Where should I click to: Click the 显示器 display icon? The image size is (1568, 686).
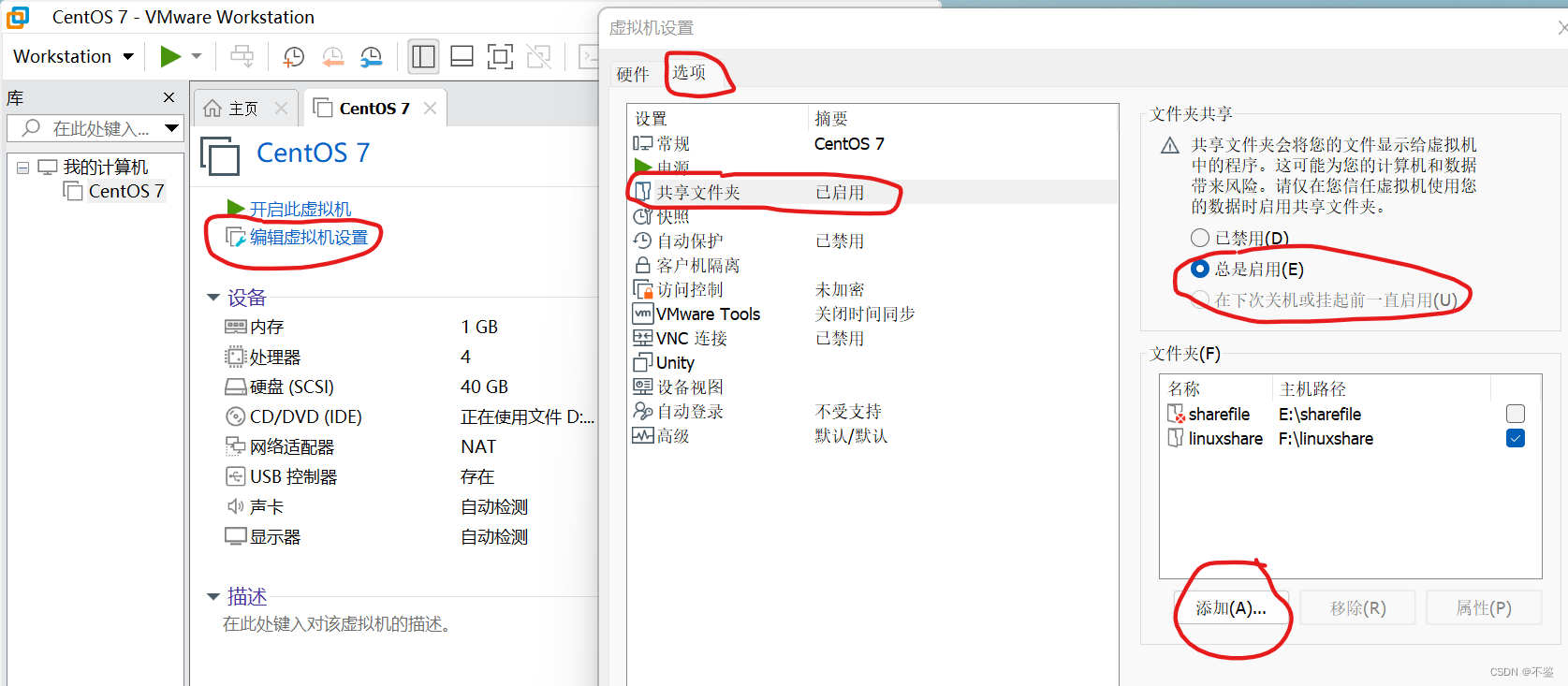pyautogui.click(x=235, y=536)
